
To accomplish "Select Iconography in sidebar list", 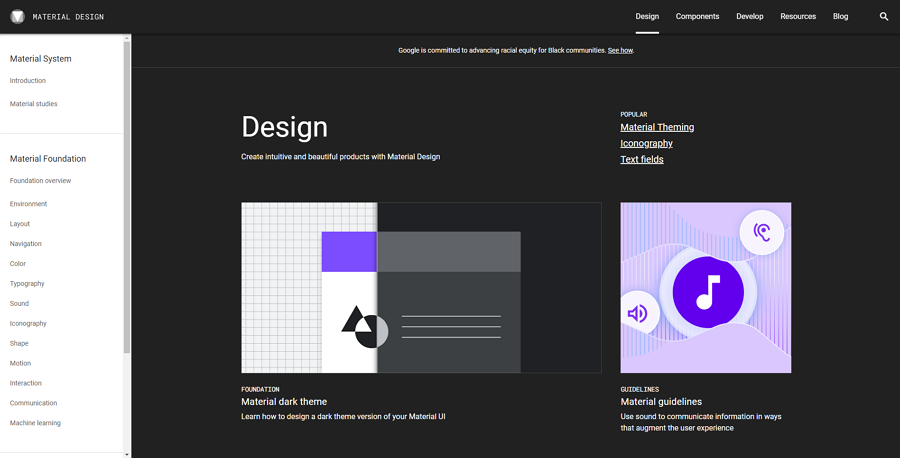I will click(28, 324).
